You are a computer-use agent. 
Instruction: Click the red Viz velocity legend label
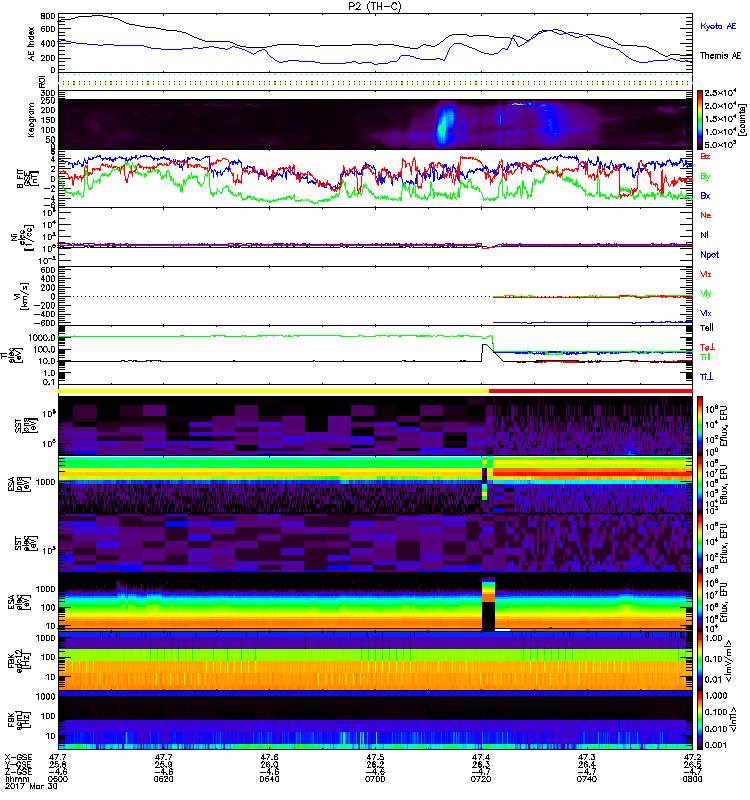coord(705,274)
